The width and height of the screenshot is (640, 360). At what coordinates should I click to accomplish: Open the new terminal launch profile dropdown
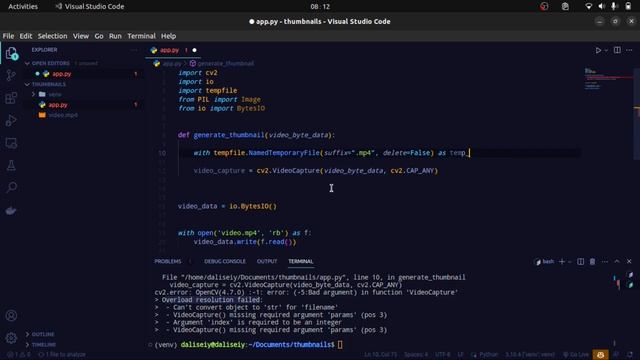(x=569, y=262)
